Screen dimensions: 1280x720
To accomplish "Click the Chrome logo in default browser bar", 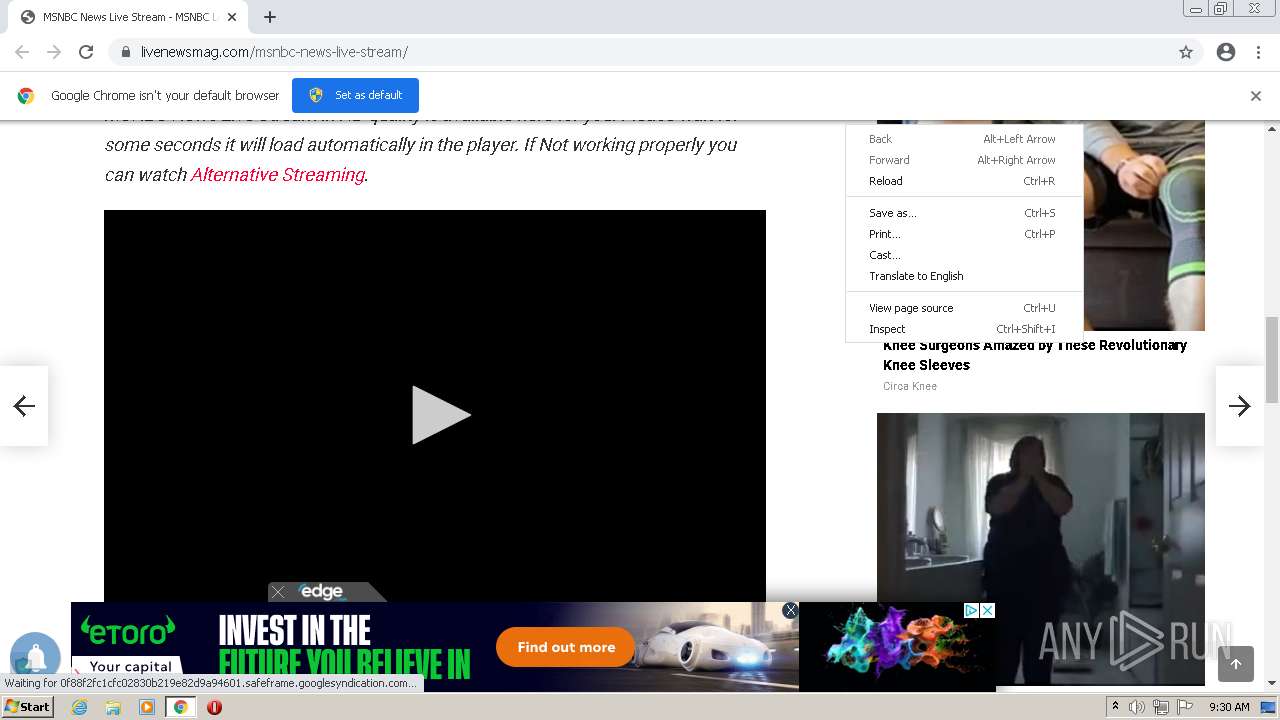I will click(x=26, y=96).
